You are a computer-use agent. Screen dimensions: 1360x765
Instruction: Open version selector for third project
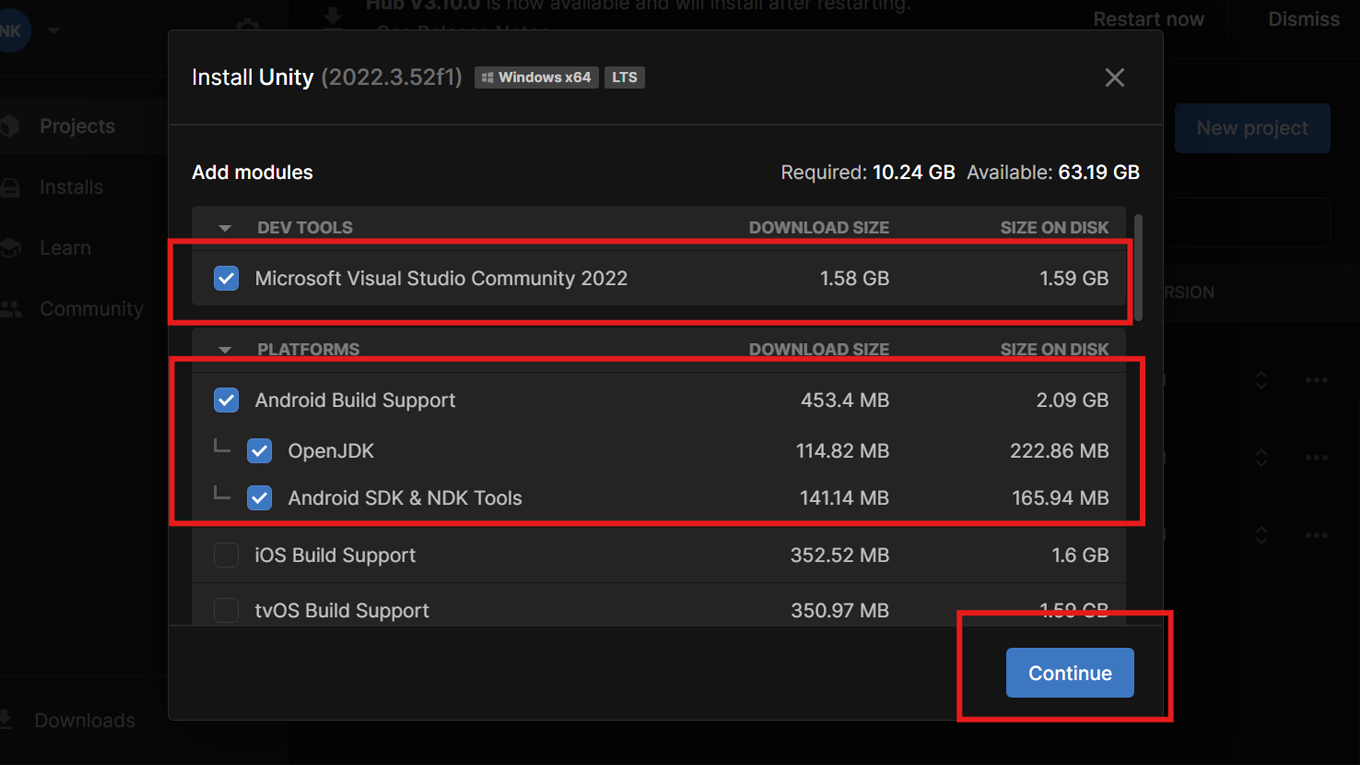pos(1261,535)
